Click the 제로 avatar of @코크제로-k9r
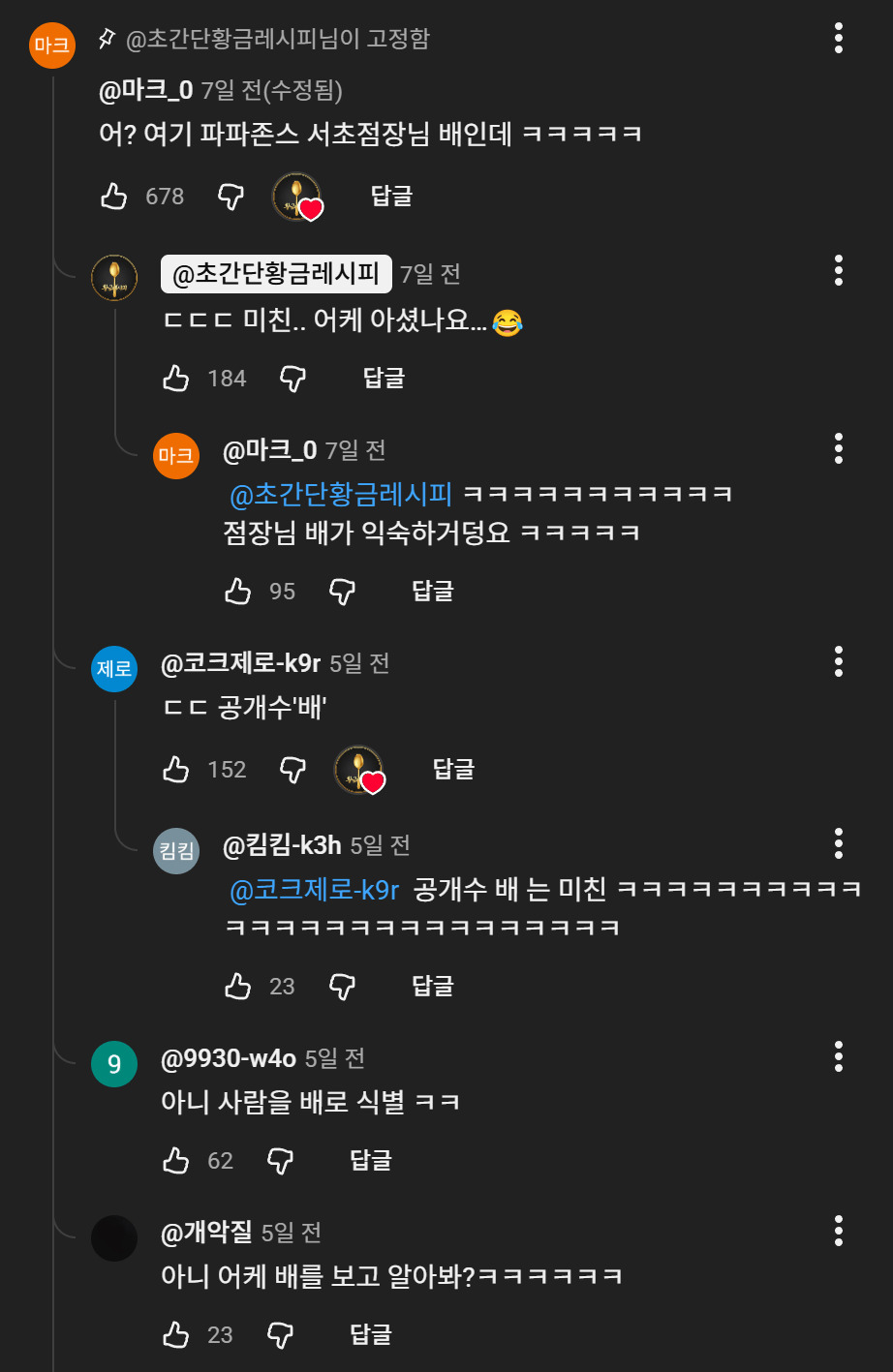Screen dimensions: 893x1372 pyautogui.click(x=114, y=669)
